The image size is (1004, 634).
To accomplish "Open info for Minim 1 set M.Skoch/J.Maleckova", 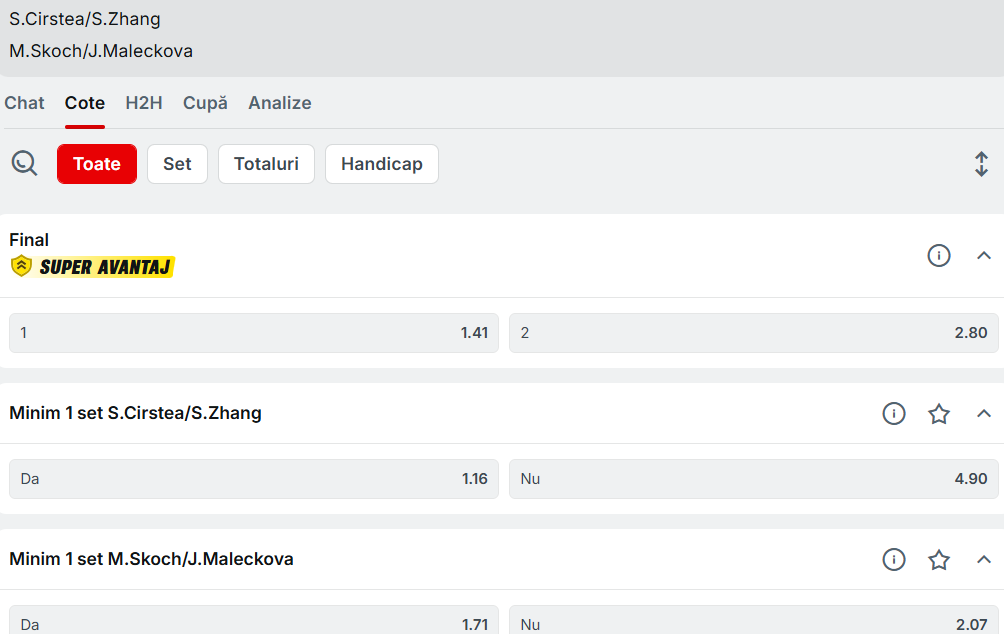I will pyautogui.click(x=893, y=559).
